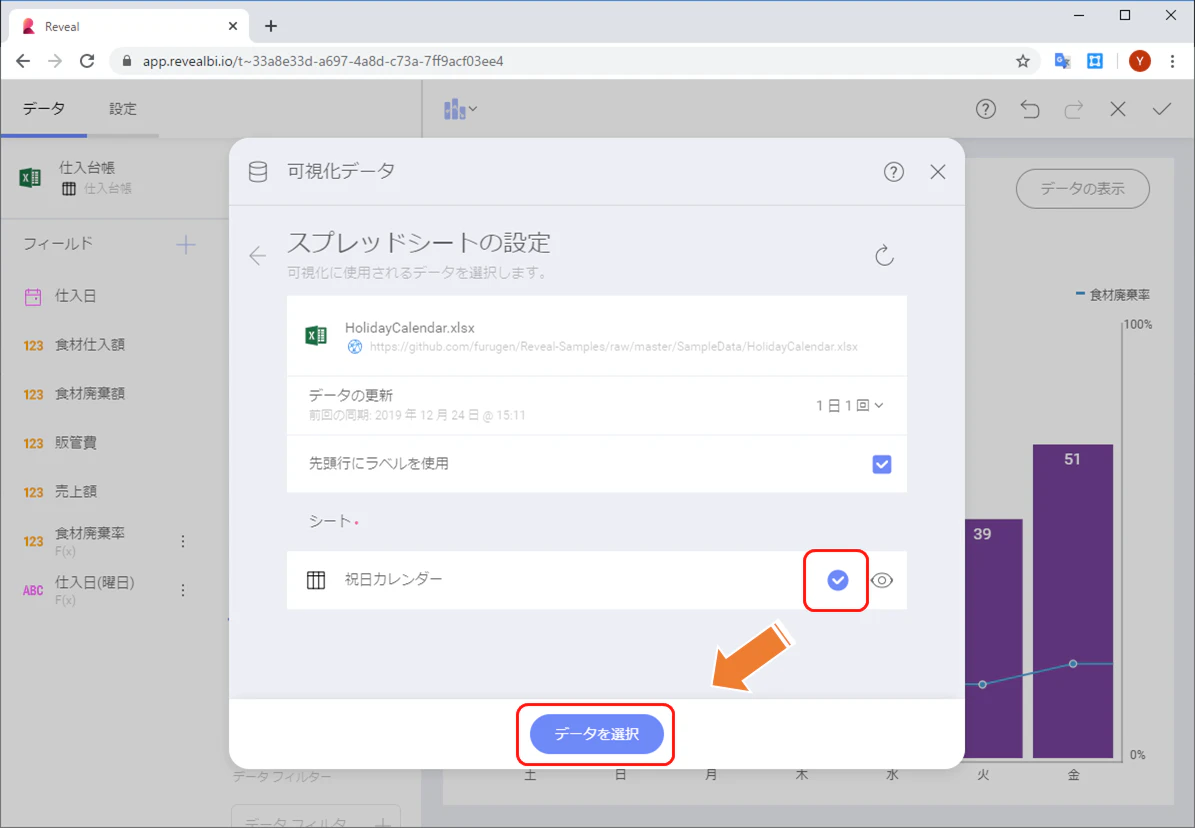This screenshot has width=1195, height=828.
Task: Redo the change in editor toolbar
Action: (x=1074, y=109)
